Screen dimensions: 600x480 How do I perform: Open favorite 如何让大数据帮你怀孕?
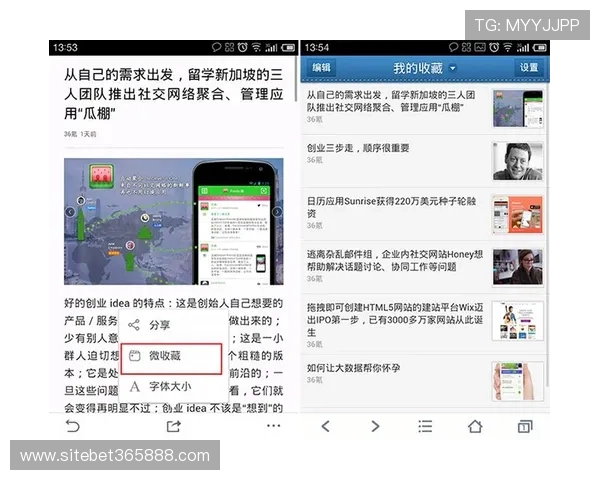(x=425, y=381)
